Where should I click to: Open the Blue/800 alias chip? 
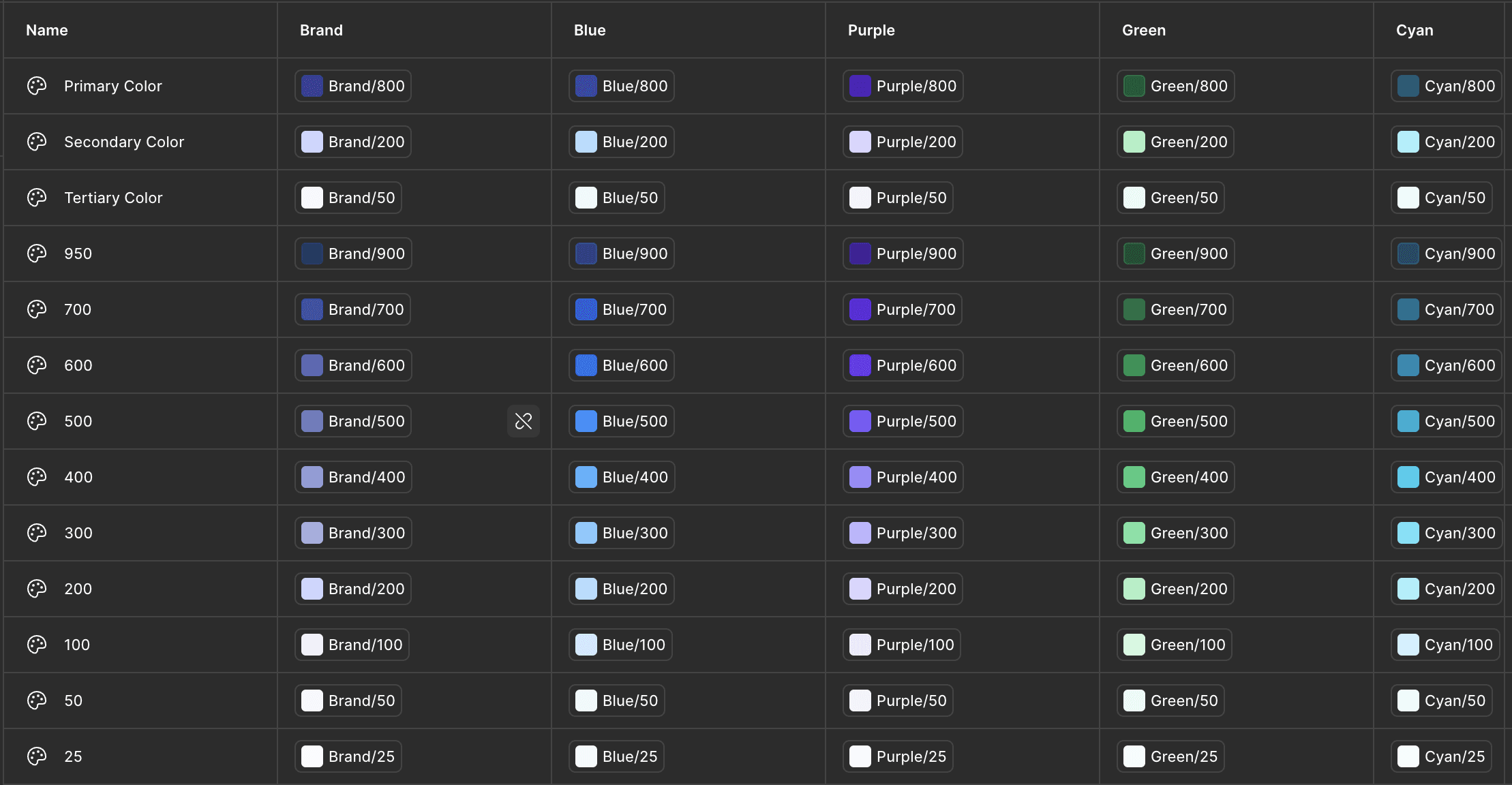[x=622, y=86]
